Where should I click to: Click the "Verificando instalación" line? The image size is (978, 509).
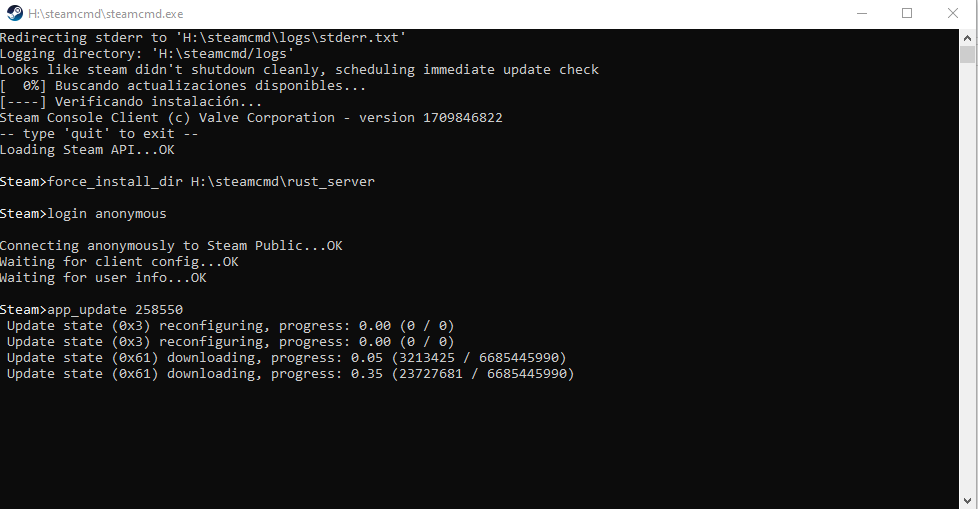coord(132,102)
